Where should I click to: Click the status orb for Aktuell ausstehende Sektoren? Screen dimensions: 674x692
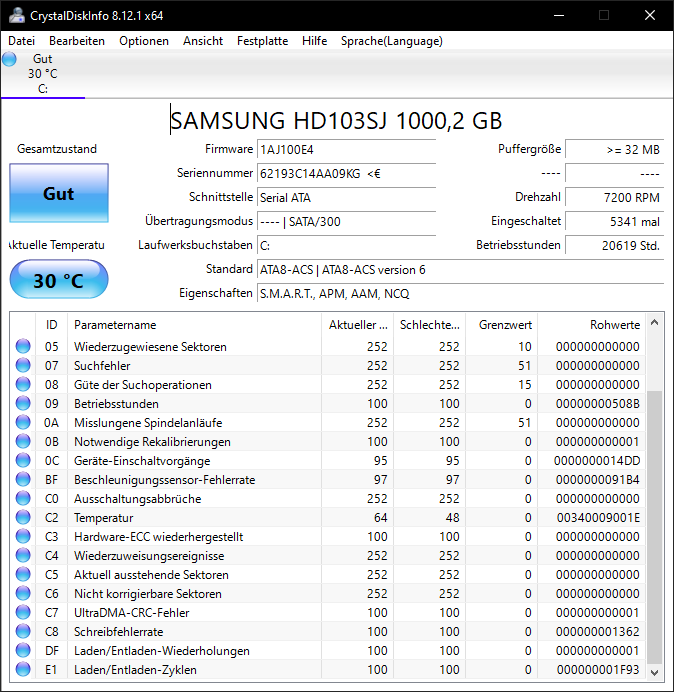[23, 574]
